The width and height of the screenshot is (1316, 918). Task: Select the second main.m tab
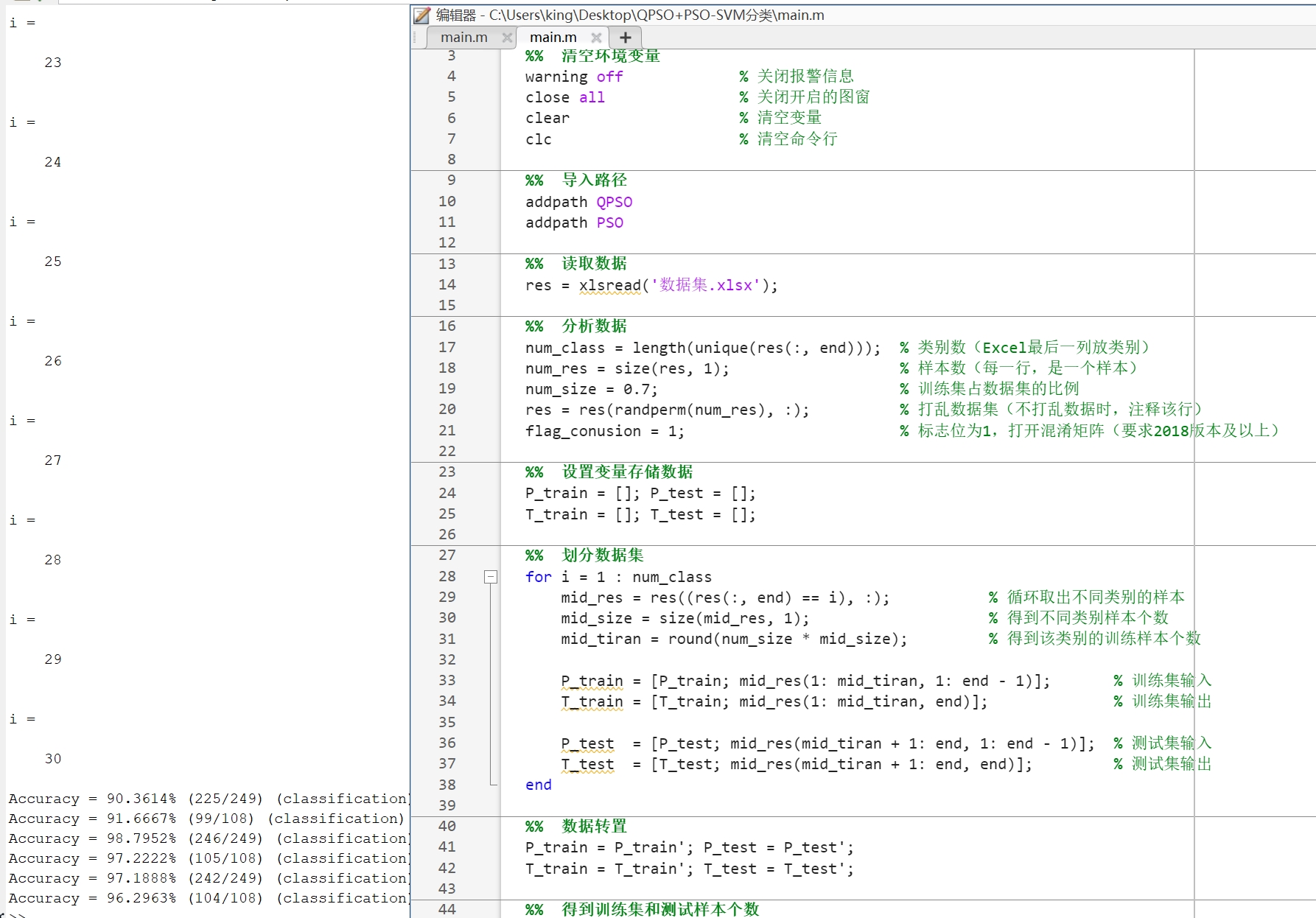[x=553, y=37]
